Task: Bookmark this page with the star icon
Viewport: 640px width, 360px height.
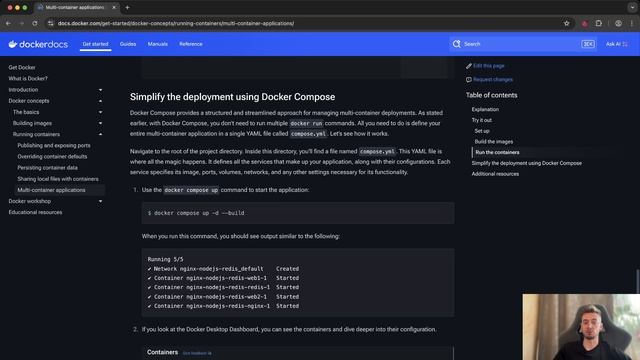Action: click(567, 24)
